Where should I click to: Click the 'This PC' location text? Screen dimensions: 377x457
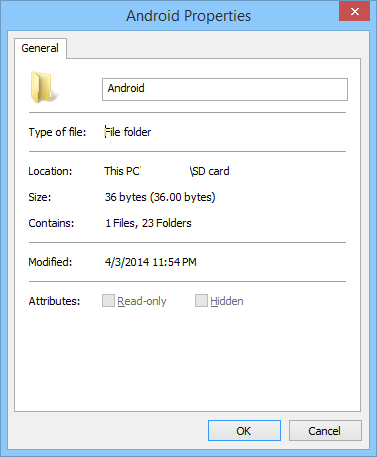pyautogui.click(x=122, y=171)
